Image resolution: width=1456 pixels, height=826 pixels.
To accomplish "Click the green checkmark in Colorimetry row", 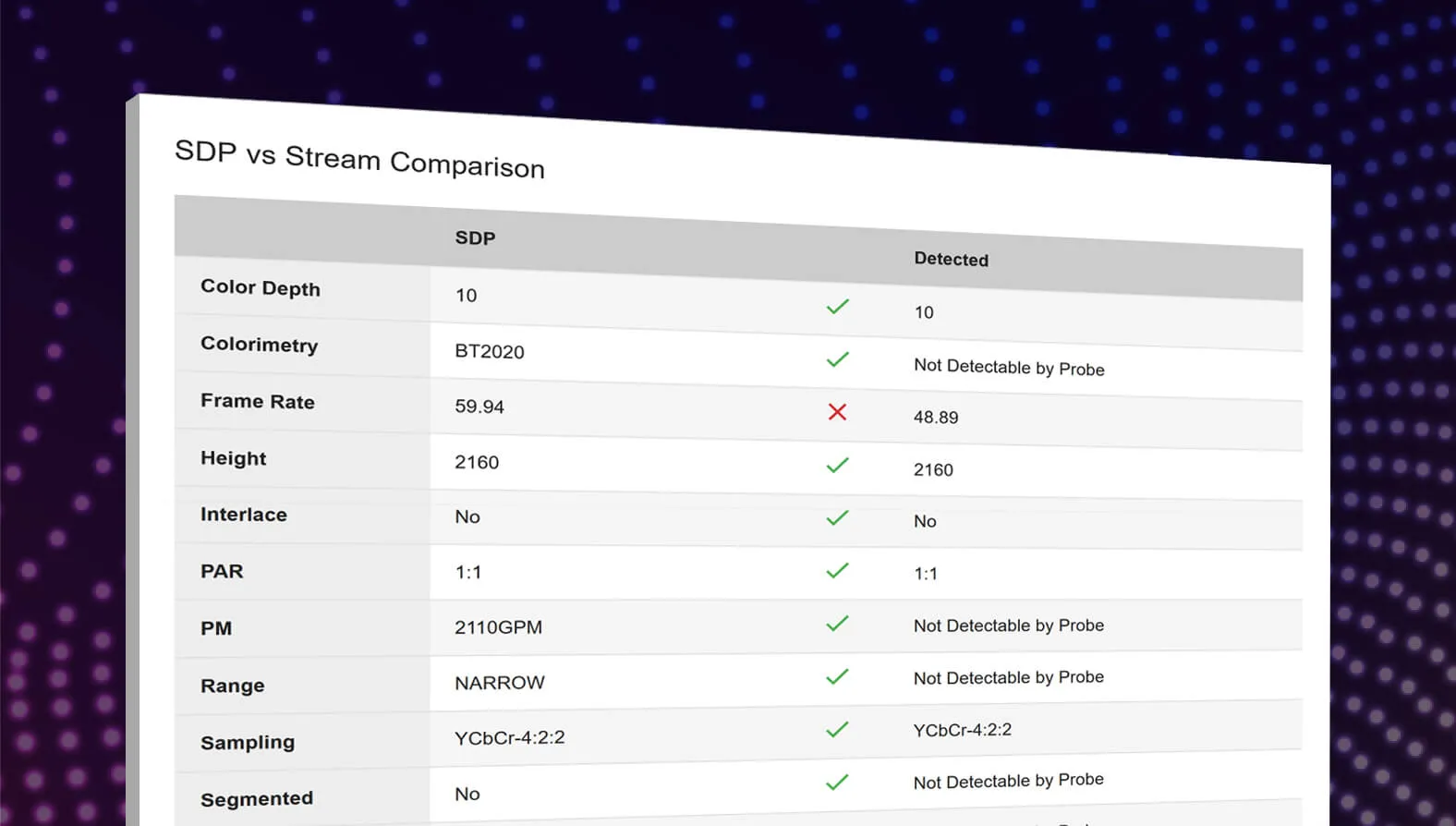I will (x=837, y=359).
